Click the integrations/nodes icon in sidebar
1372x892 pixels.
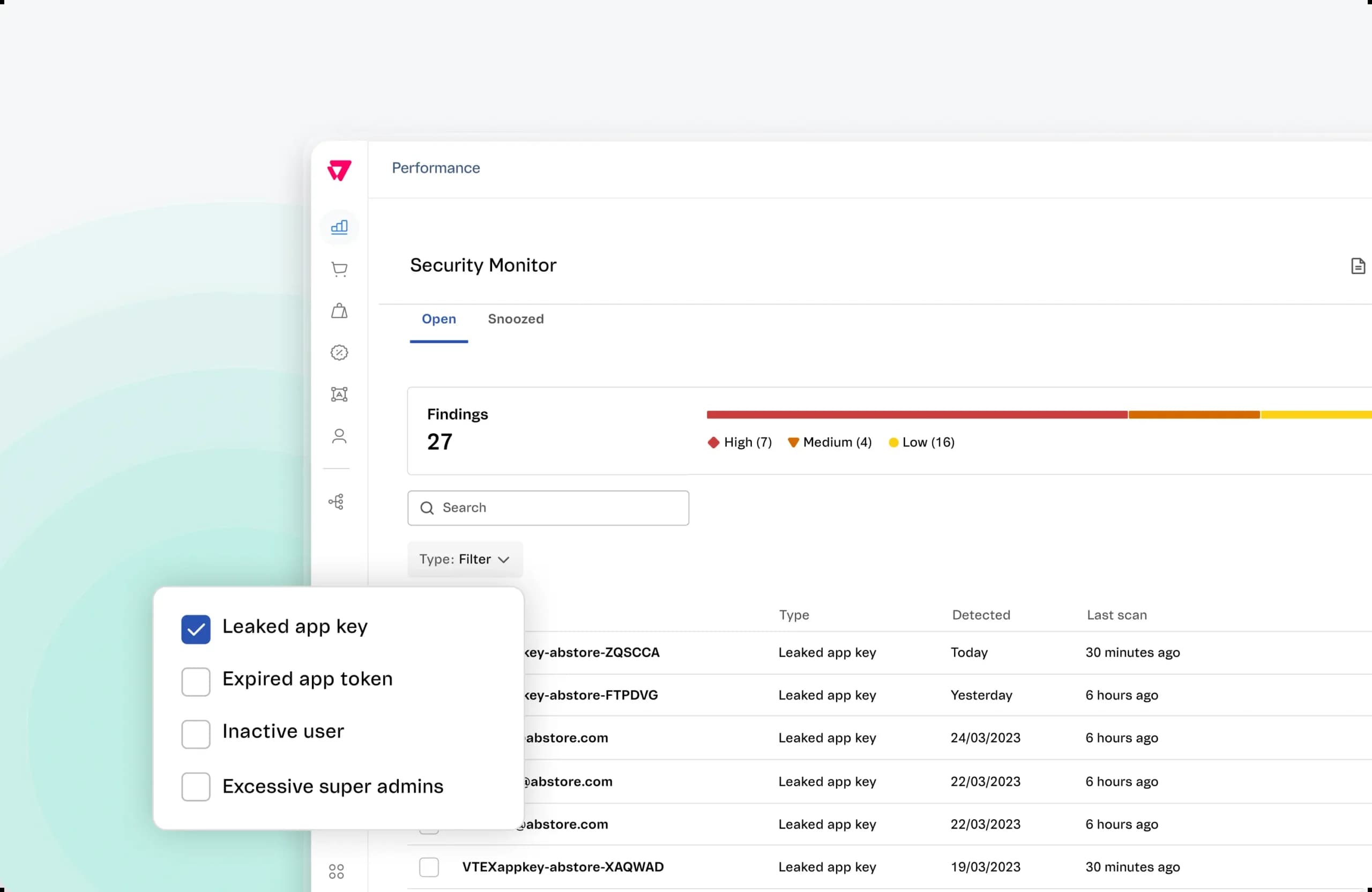[339, 502]
